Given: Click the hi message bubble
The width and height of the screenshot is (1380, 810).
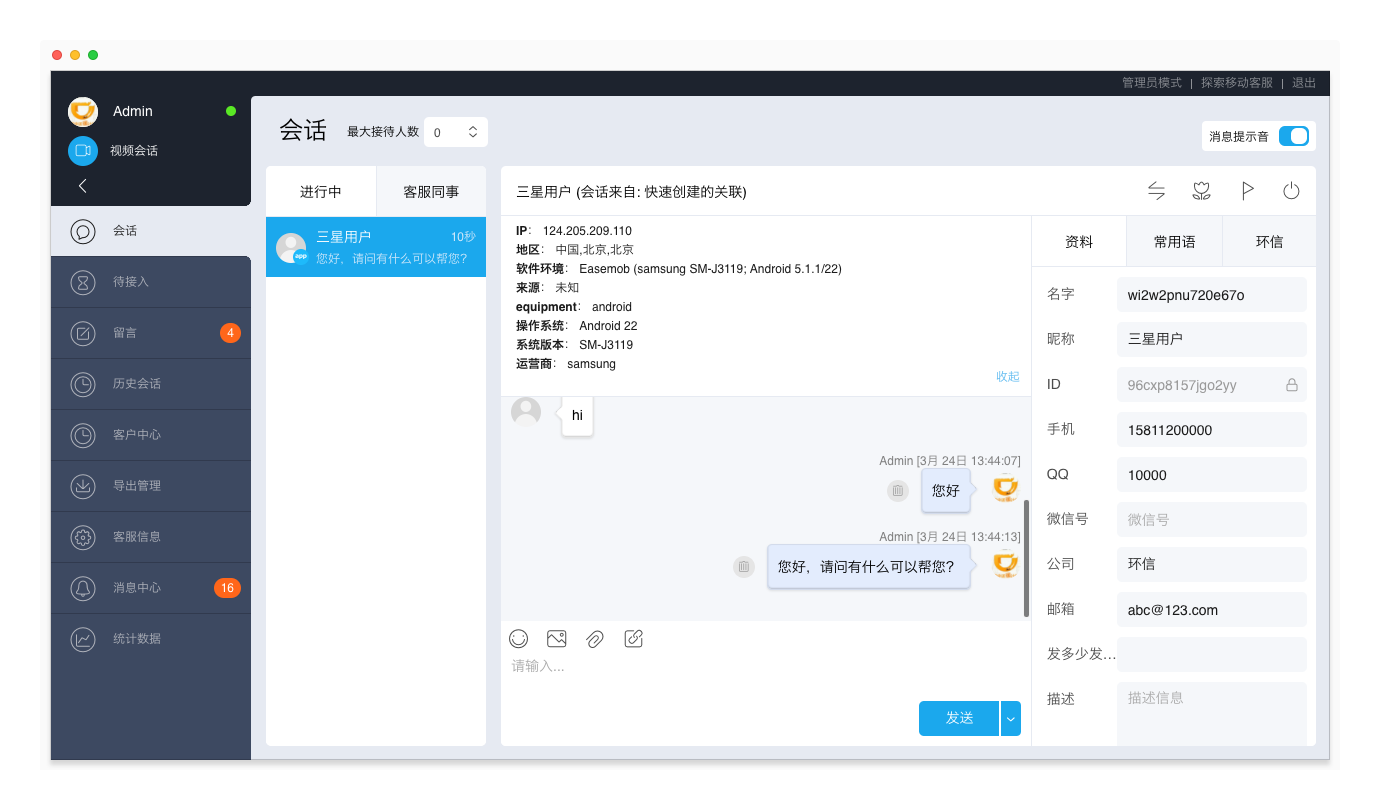Looking at the screenshot, I should 577,415.
